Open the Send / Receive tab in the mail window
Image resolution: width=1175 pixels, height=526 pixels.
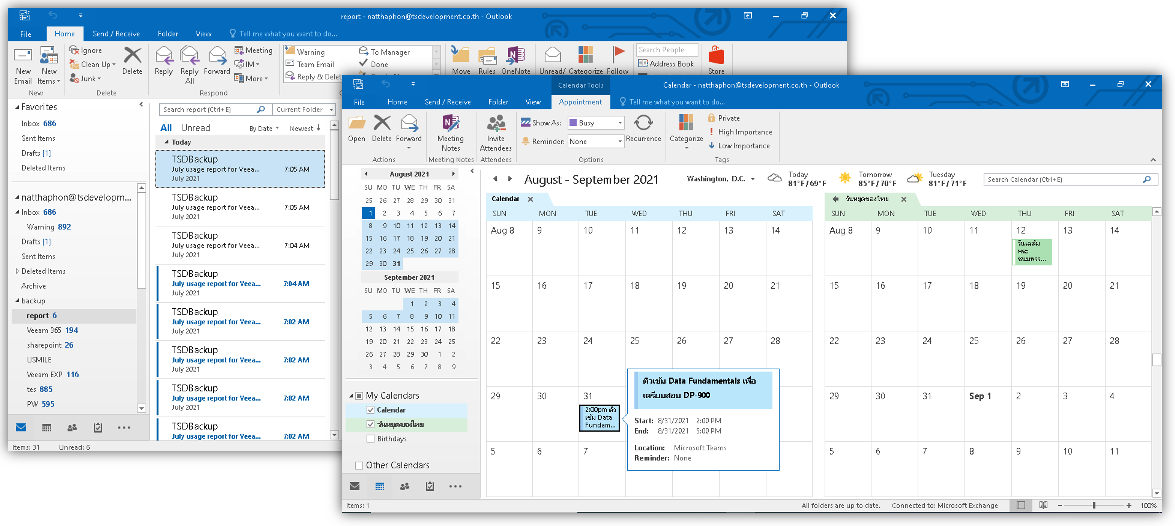pyautogui.click(x=116, y=34)
